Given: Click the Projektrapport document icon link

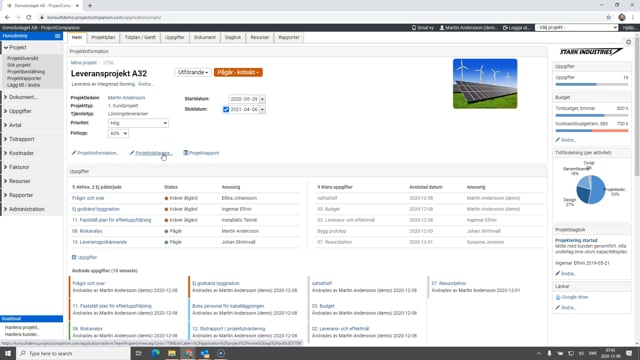Looking at the screenshot, I should pos(186,153).
